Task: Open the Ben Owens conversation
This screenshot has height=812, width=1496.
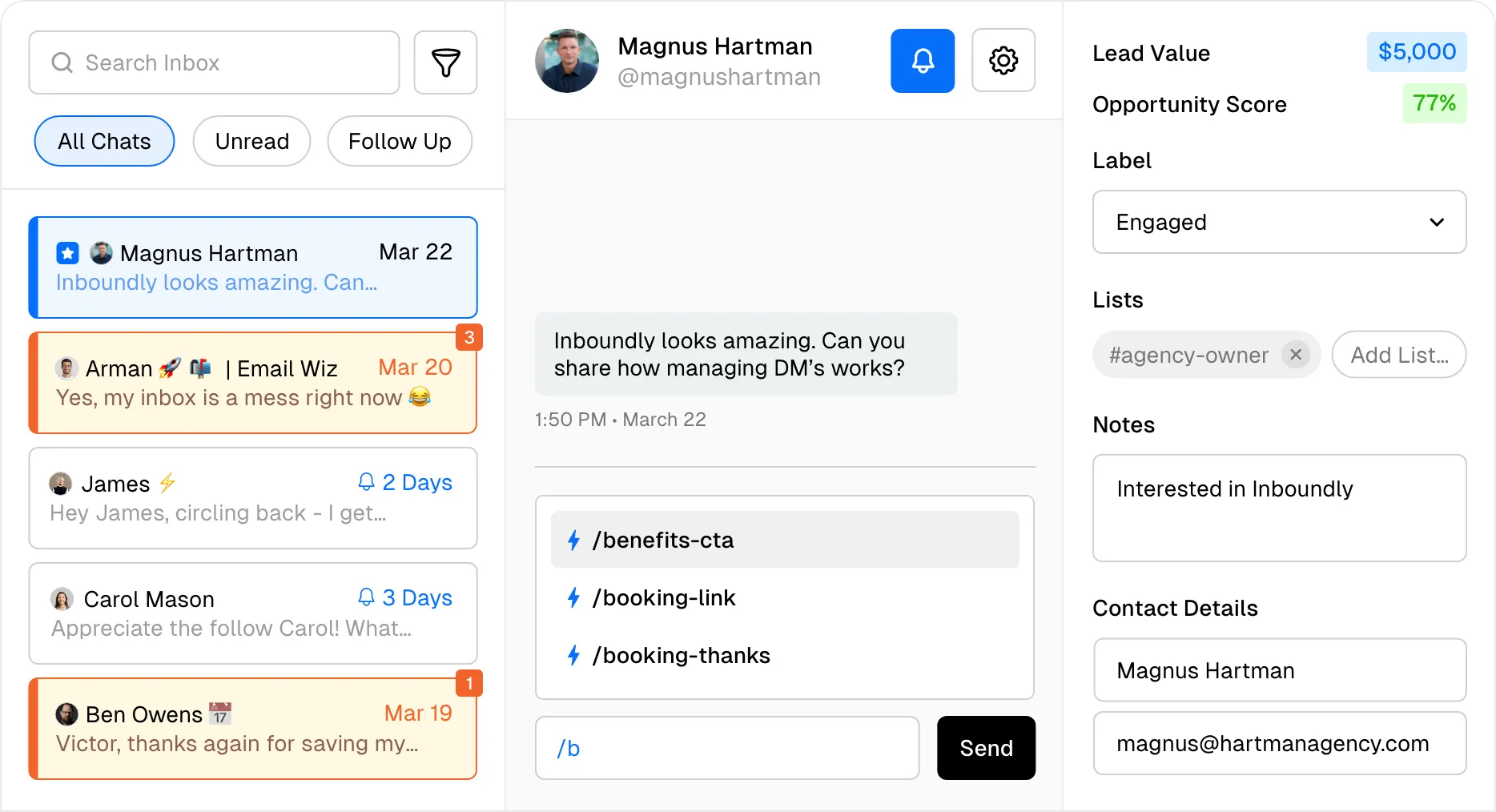Action: click(x=253, y=729)
